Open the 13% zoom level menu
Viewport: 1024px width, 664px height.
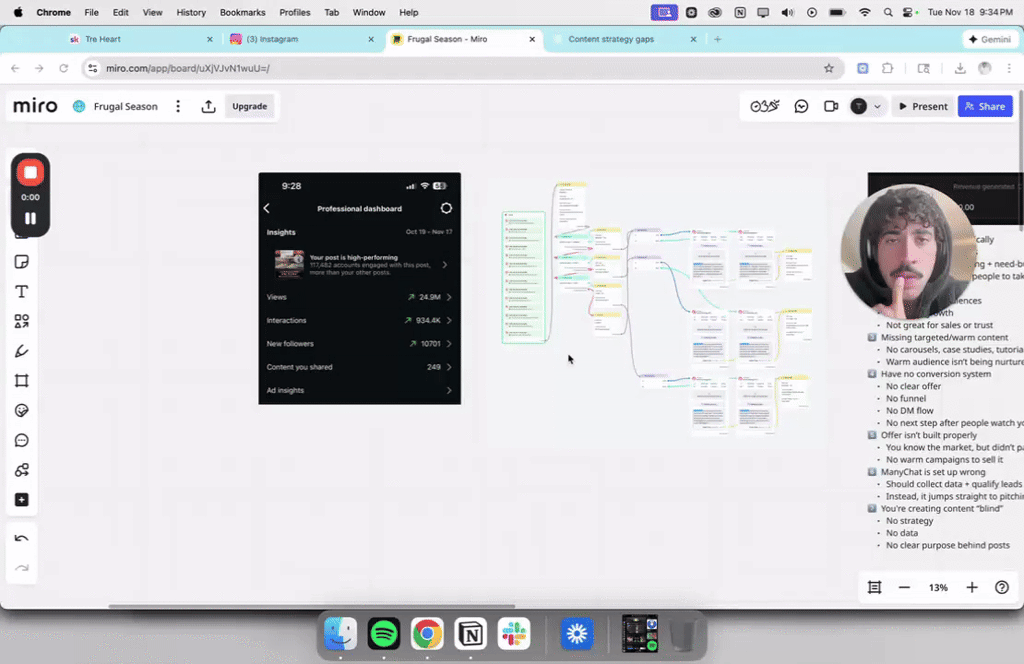938,588
